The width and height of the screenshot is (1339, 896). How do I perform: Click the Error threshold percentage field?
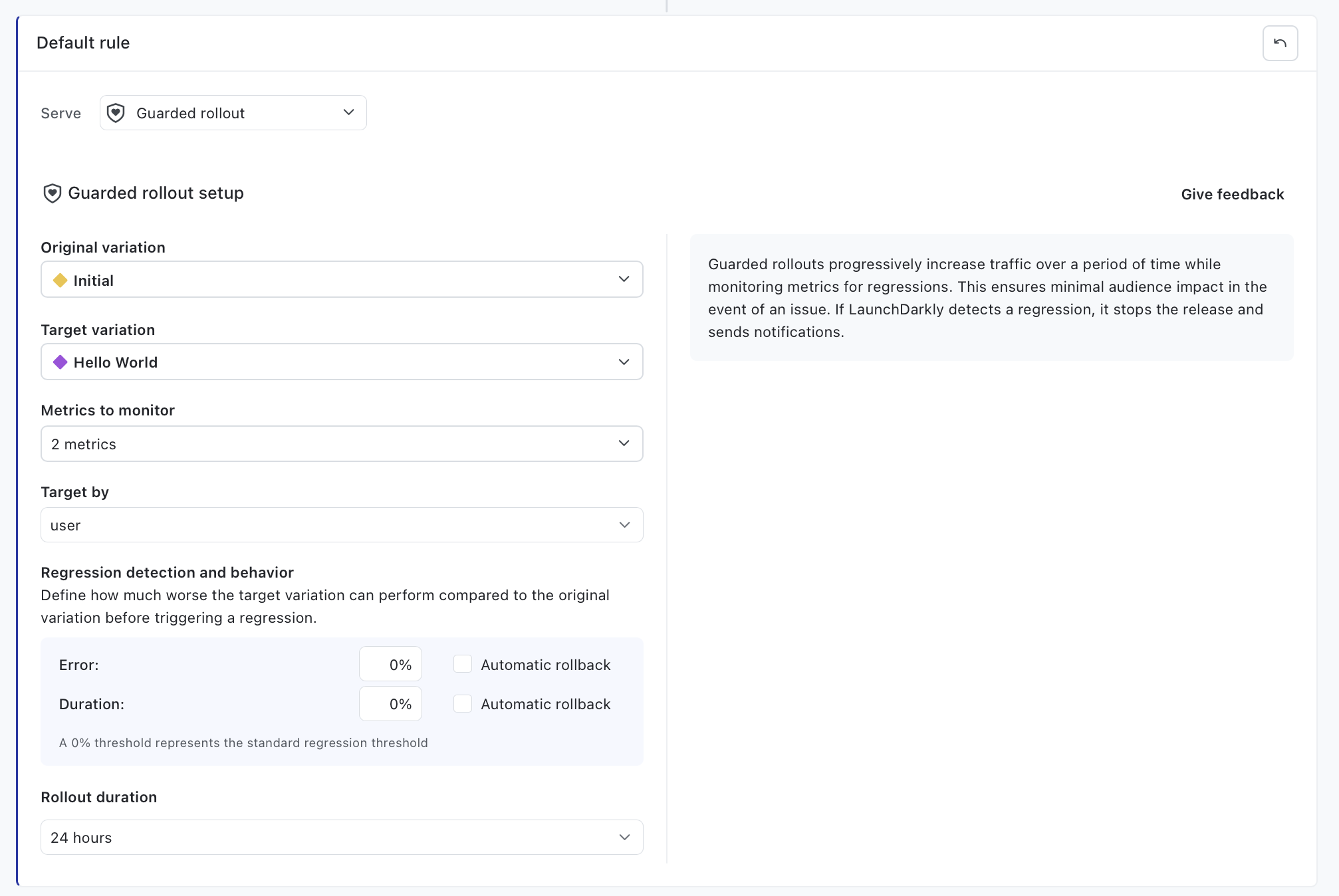[x=391, y=664]
